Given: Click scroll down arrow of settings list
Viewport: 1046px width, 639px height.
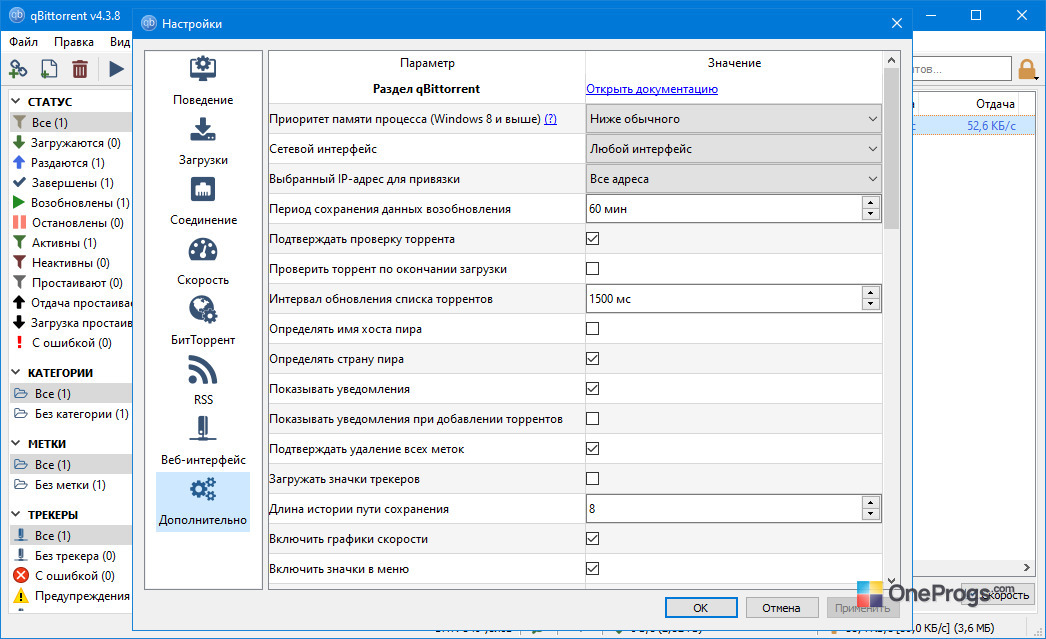Looking at the screenshot, I should point(891,581).
